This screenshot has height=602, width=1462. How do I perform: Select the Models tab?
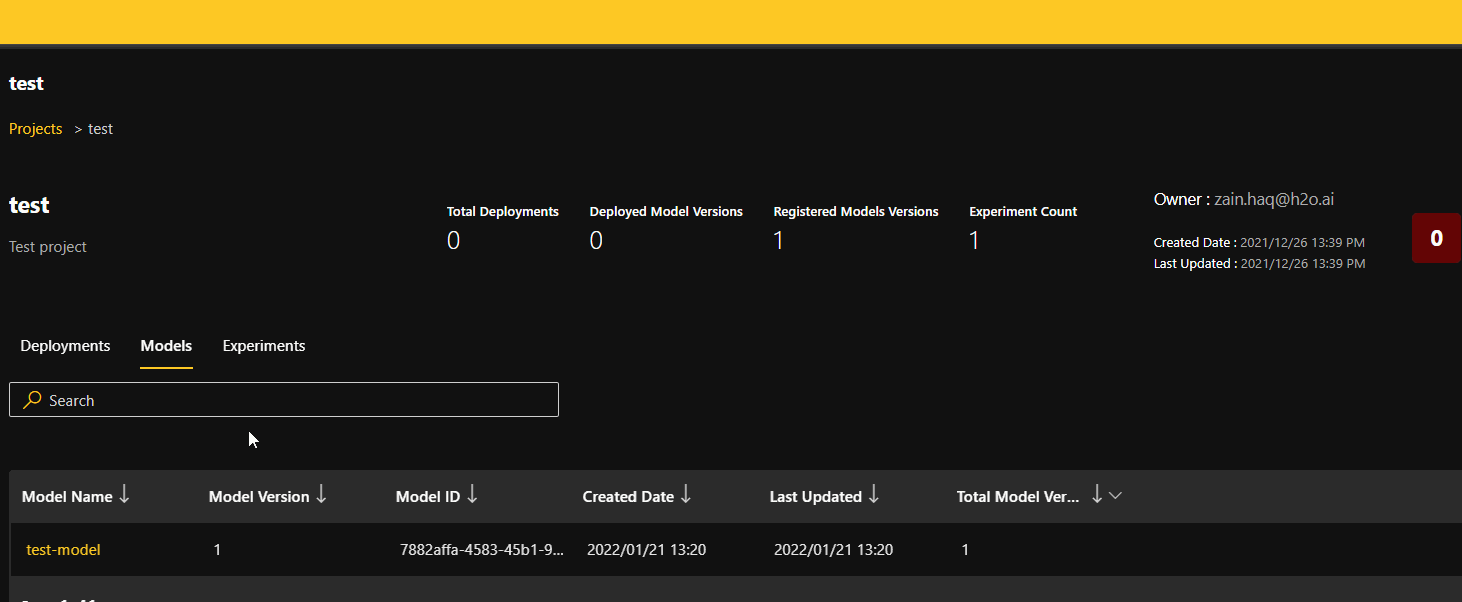click(x=166, y=346)
